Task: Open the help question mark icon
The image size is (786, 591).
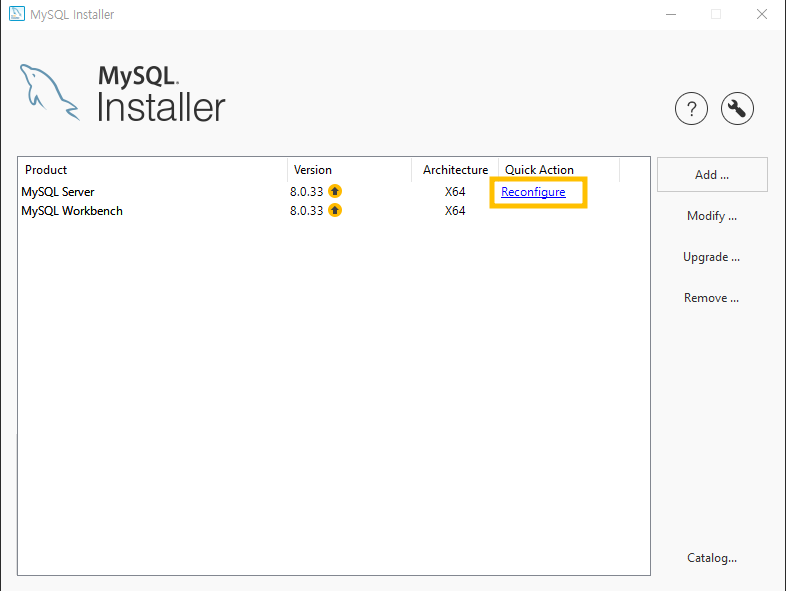Action: point(691,108)
